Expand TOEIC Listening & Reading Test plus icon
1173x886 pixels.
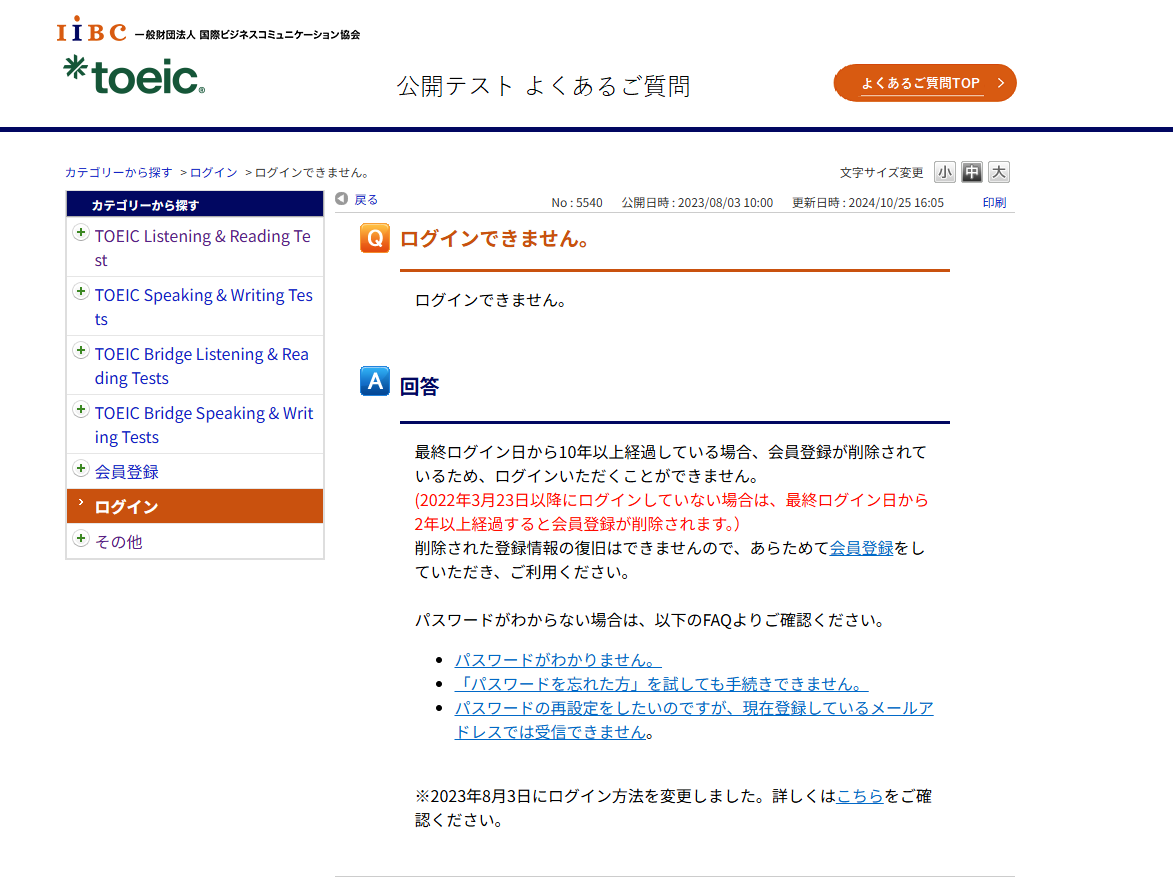click(x=81, y=233)
